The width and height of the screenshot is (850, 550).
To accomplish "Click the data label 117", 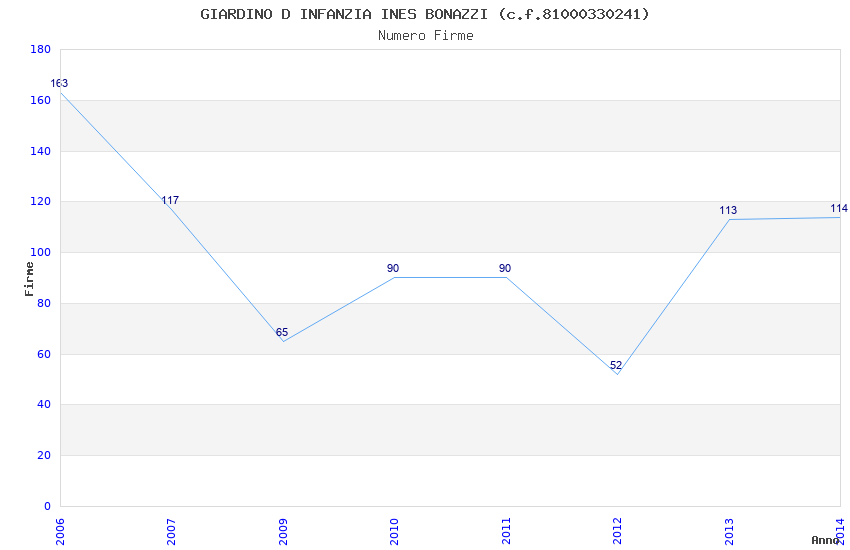I will click(170, 200).
